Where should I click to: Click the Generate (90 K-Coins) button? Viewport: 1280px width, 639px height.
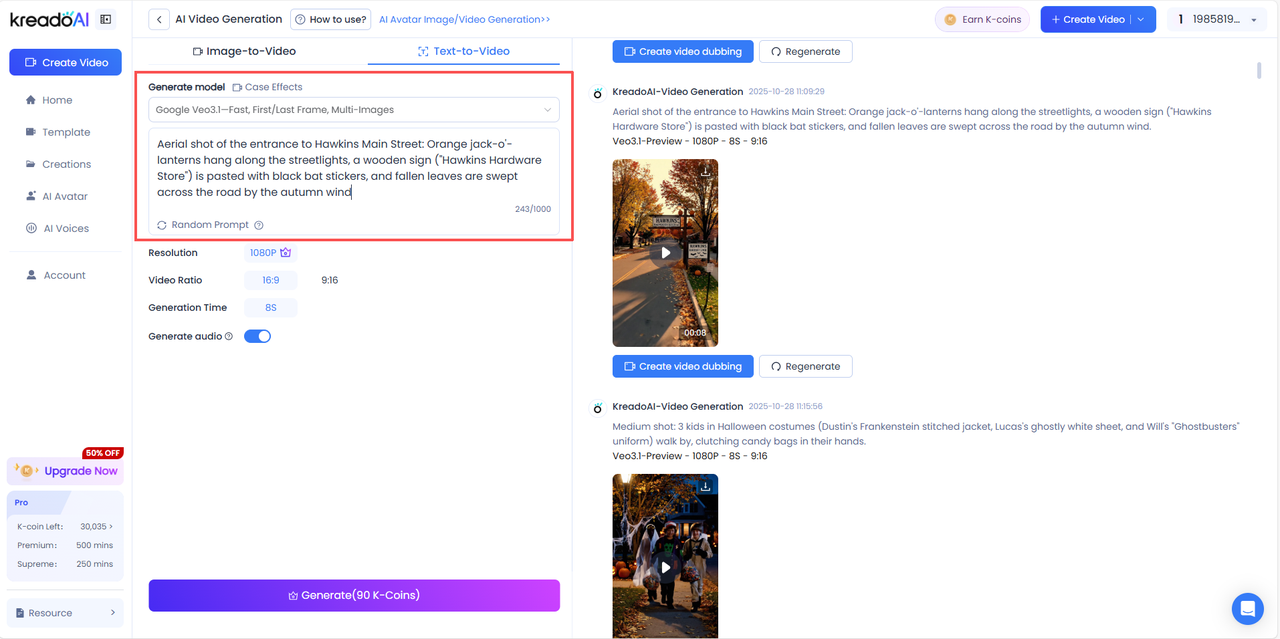(x=354, y=595)
